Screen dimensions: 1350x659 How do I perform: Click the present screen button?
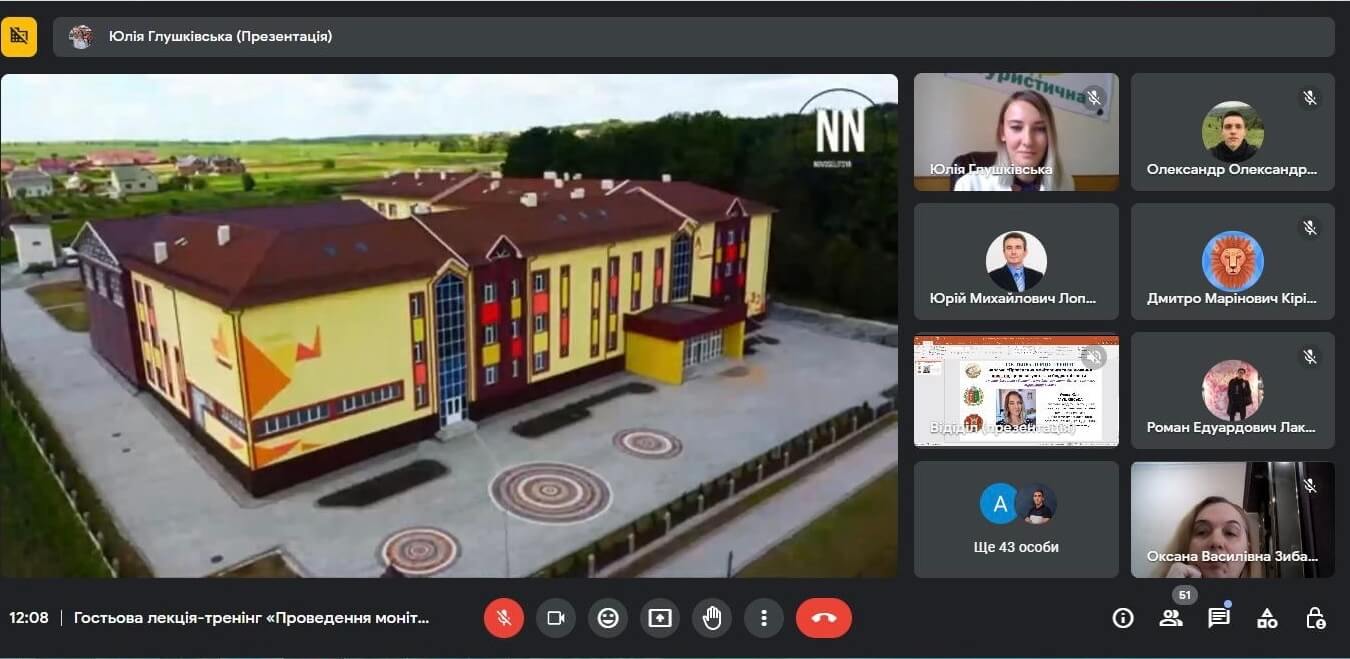(660, 618)
